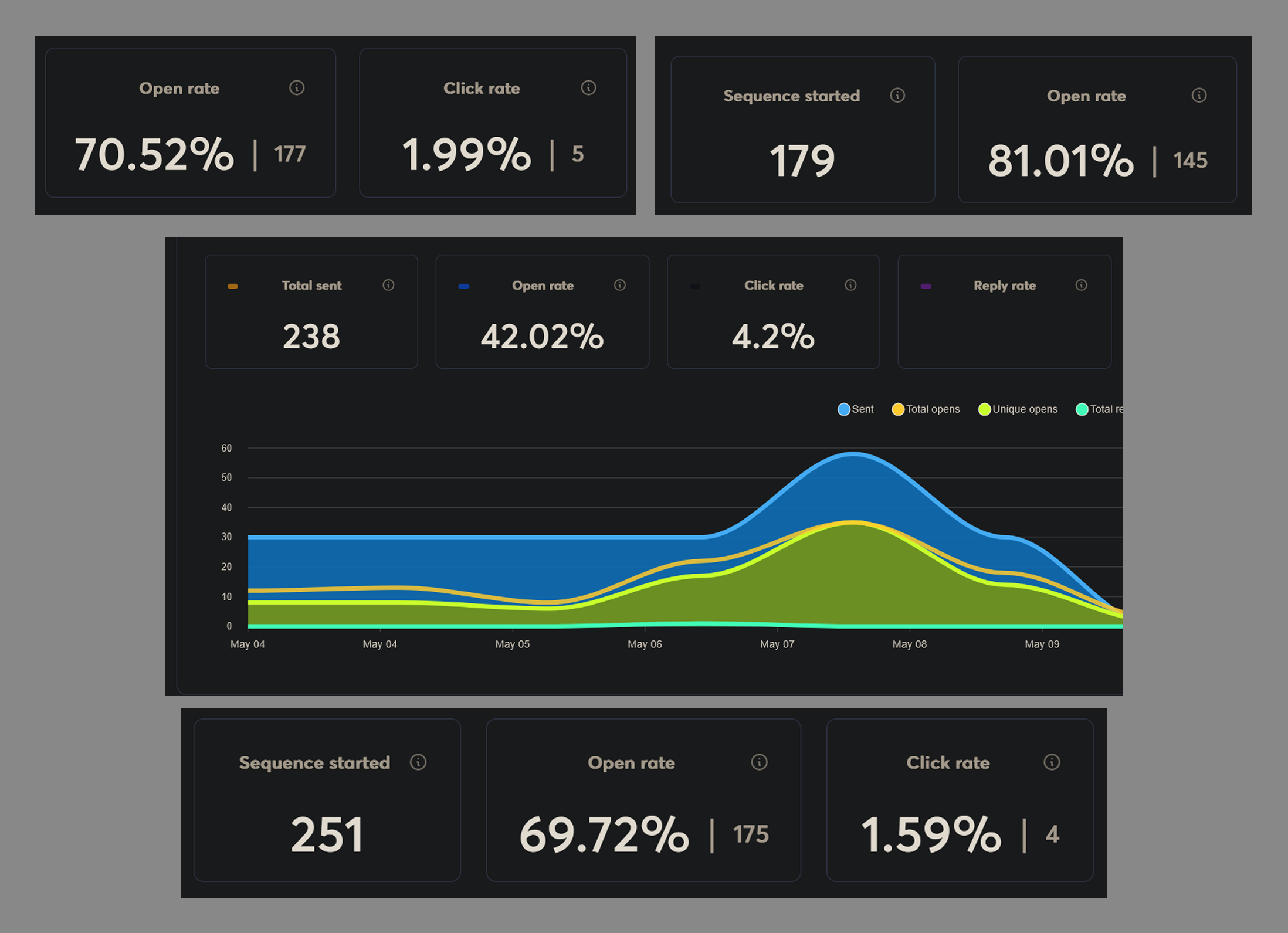Select the 1.59% click rate value
This screenshot has width=1288, height=933.
coord(931,835)
